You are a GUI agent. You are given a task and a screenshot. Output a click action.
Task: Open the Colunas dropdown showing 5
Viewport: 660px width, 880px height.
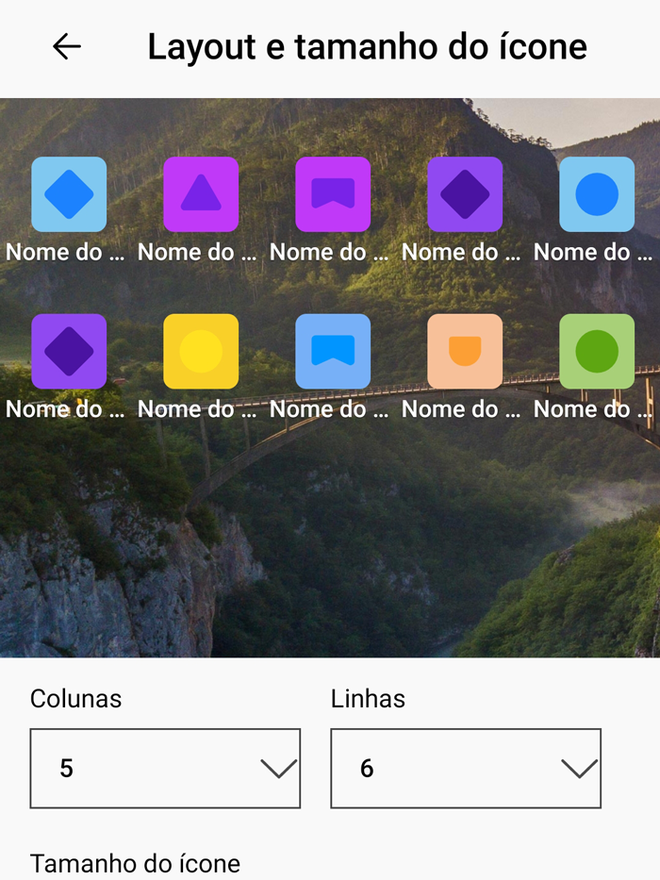[x=165, y=768]
